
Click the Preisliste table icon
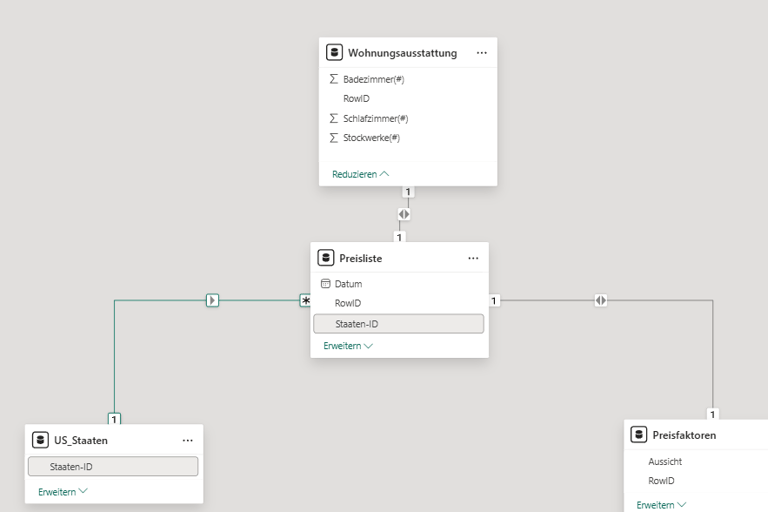[x=326, y=258]
